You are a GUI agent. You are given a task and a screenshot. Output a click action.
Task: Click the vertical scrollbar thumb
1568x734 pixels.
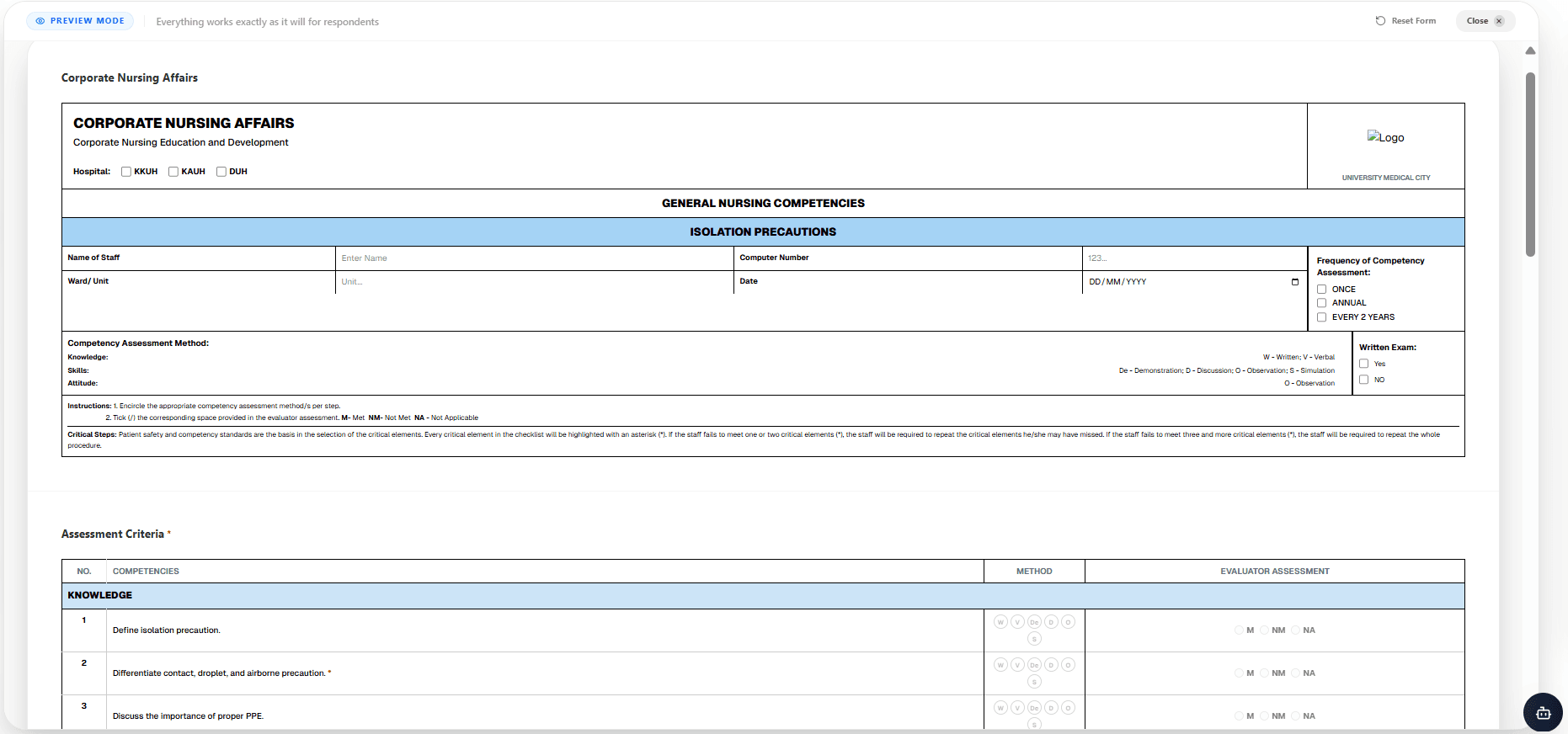click(1530, 164)
